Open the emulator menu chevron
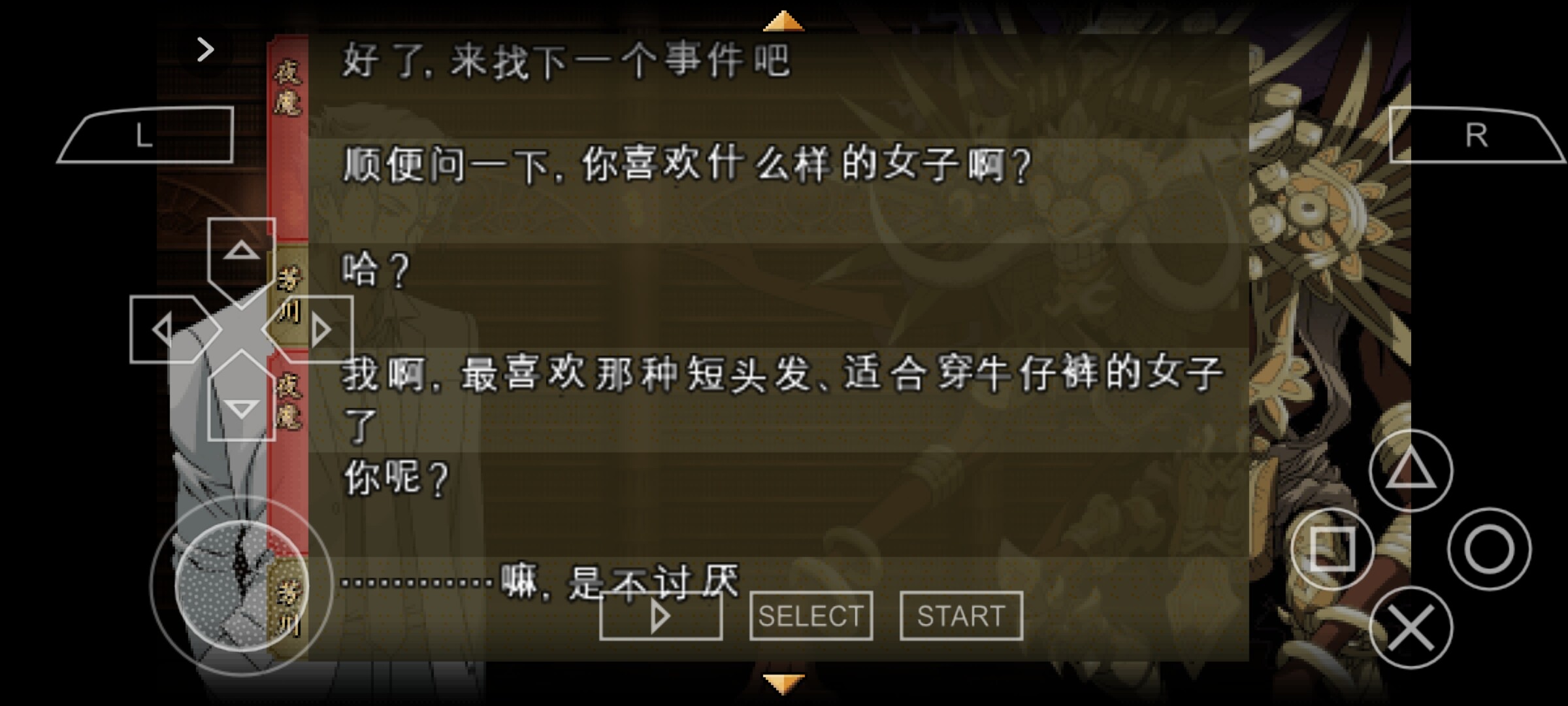Screen dimensions: 1568x706 tap(205, 50)
